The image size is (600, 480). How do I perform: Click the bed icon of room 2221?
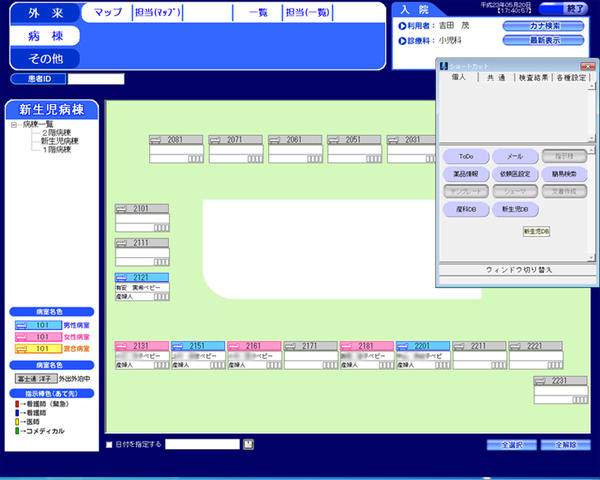[515, 346]
